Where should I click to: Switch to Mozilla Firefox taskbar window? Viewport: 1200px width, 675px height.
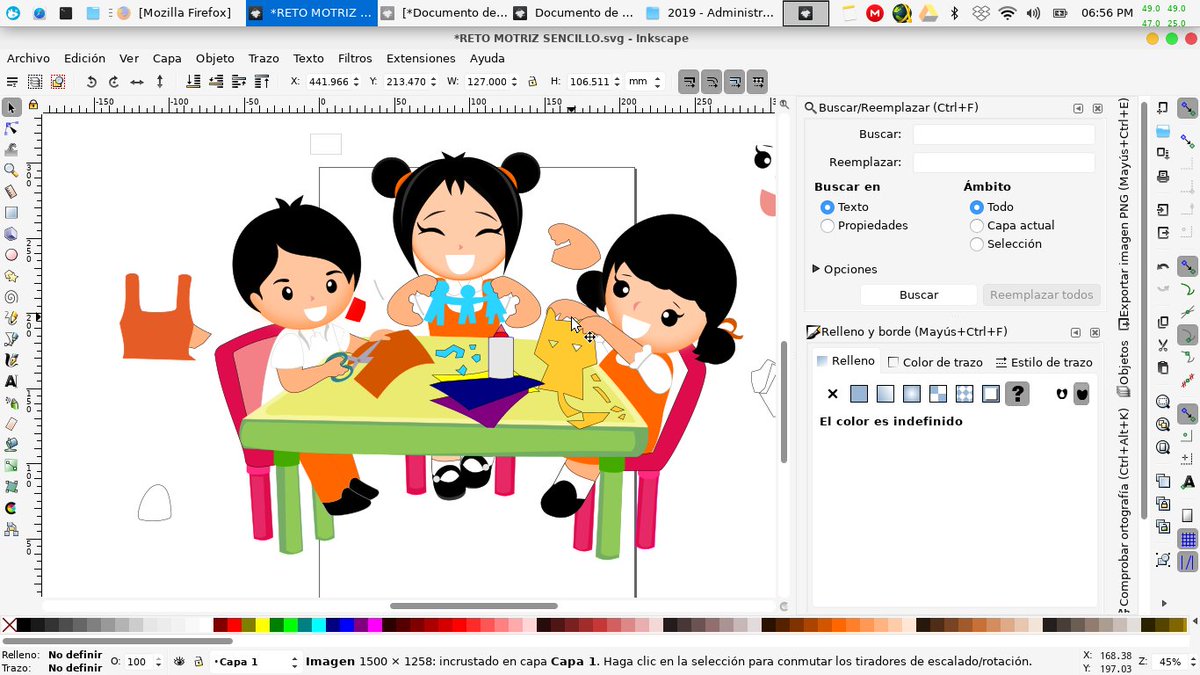175,13
